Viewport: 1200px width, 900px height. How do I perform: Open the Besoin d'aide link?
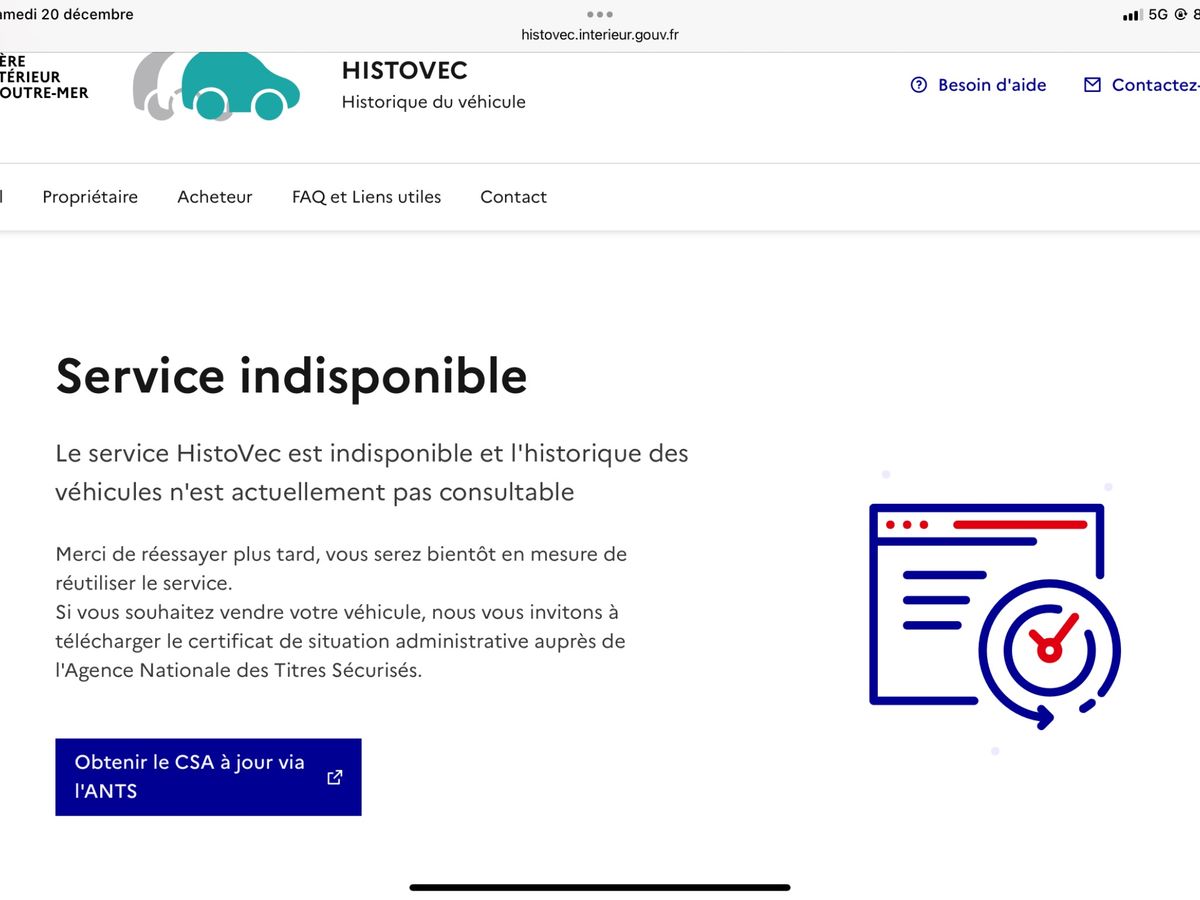point(991,85)
